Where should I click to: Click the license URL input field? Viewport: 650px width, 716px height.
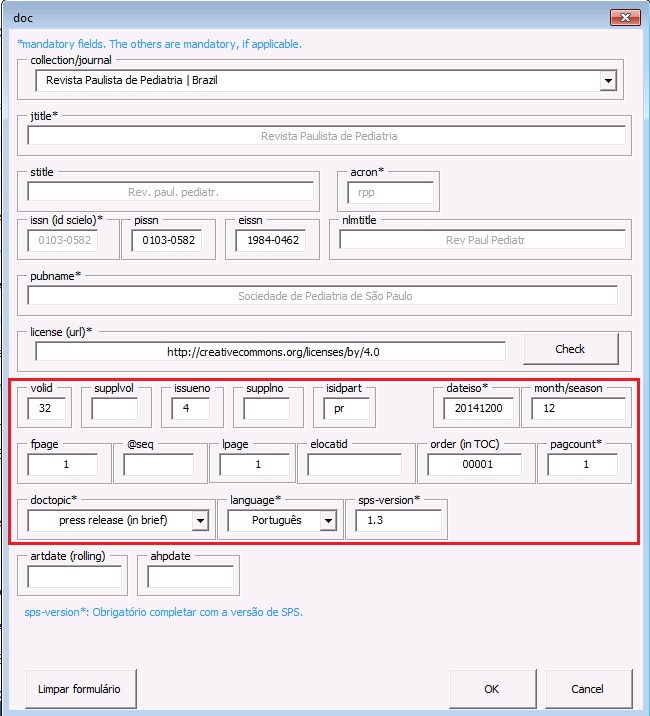270,351
